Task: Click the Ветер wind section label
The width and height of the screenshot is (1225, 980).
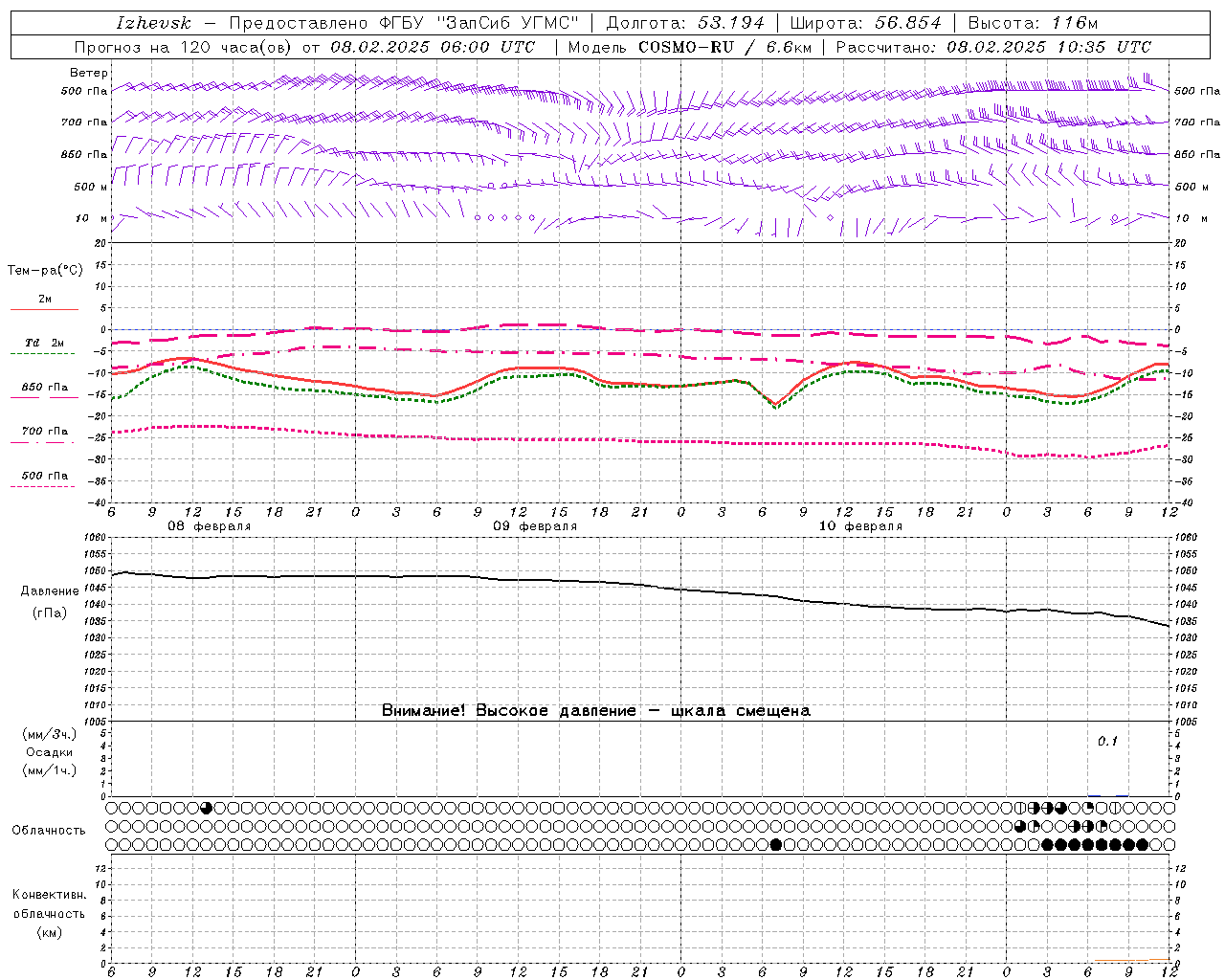Action: click(89, 73)
